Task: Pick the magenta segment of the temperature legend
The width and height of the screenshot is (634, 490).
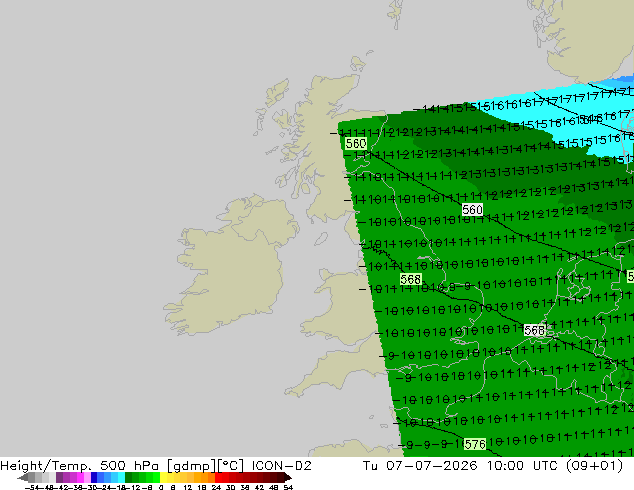Action: tap(80, 477)
